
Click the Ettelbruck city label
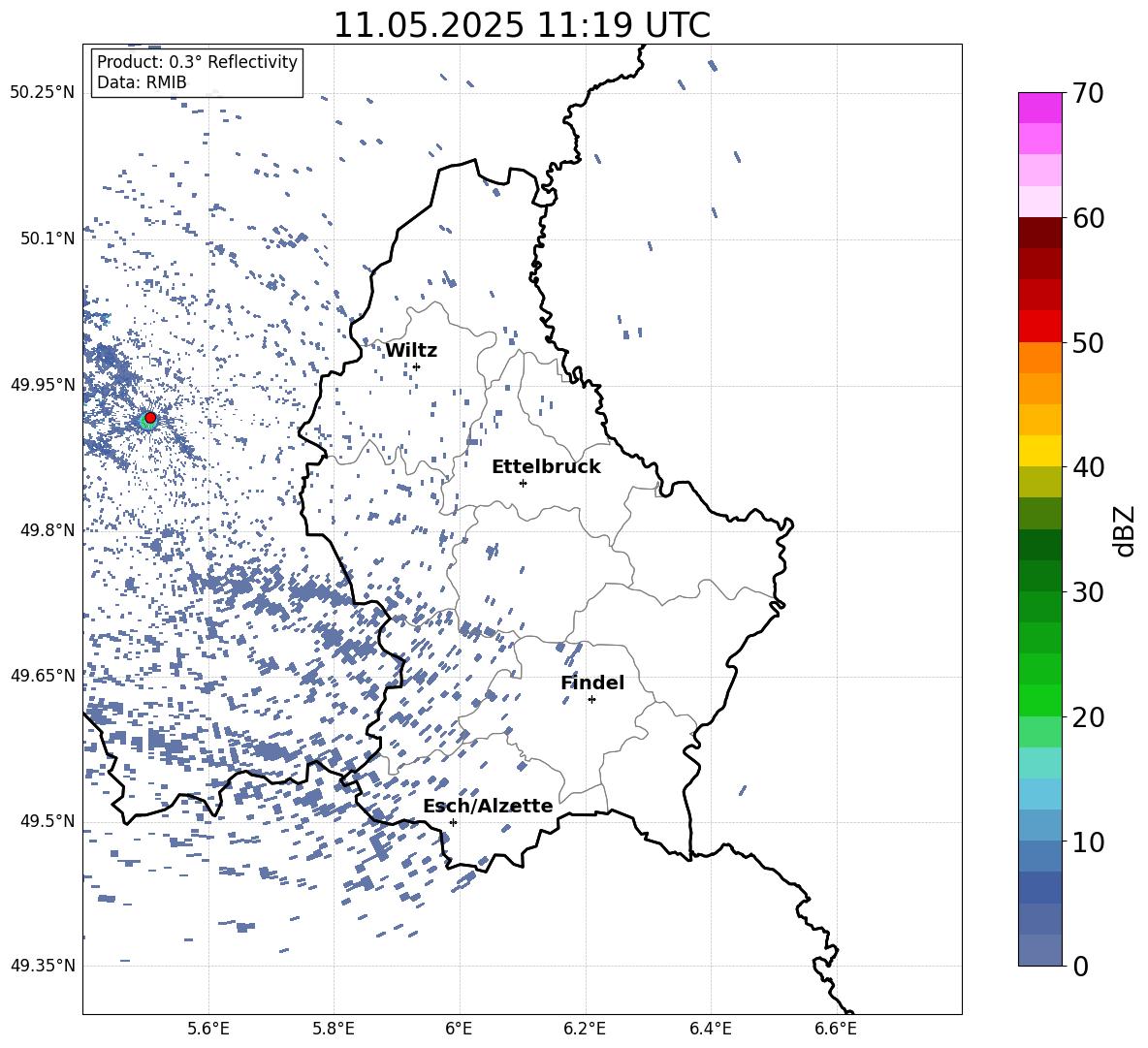pyautogui.click(x=546, y=467)
